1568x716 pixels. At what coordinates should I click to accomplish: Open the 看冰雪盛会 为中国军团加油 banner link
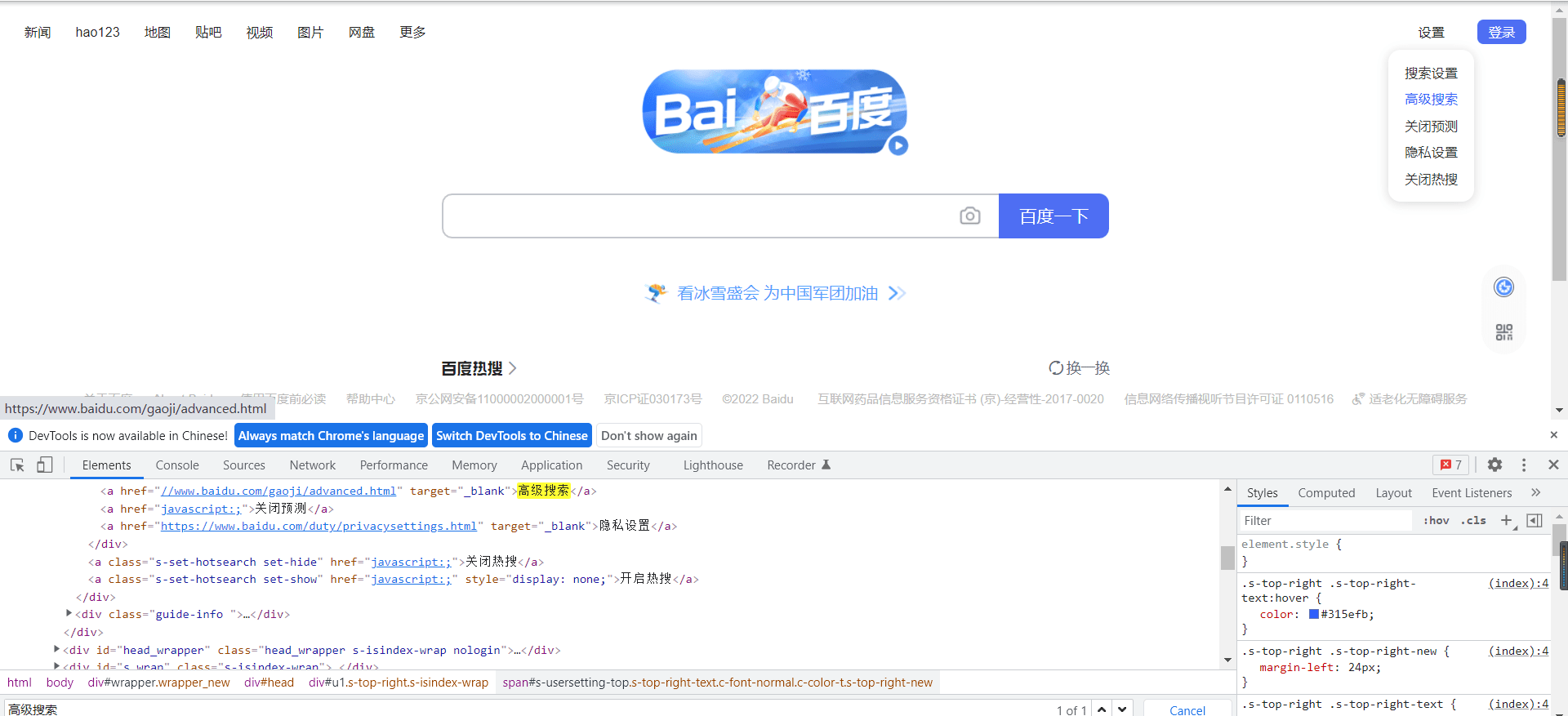[777, 293]
